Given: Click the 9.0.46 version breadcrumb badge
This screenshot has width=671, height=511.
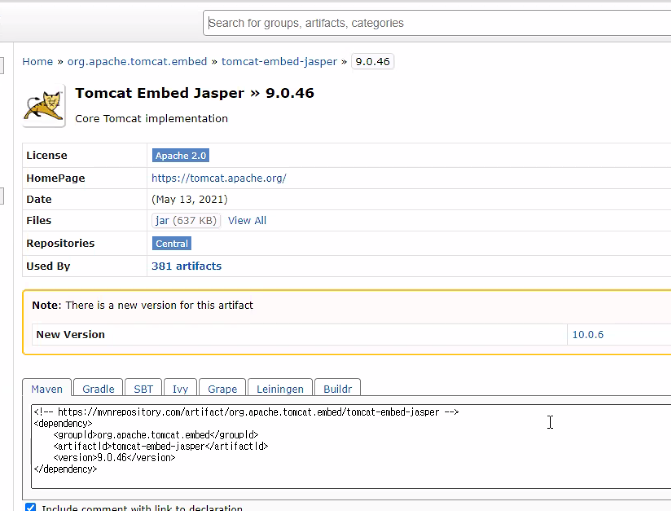Looking at the screenshot, I should (372, 62).
